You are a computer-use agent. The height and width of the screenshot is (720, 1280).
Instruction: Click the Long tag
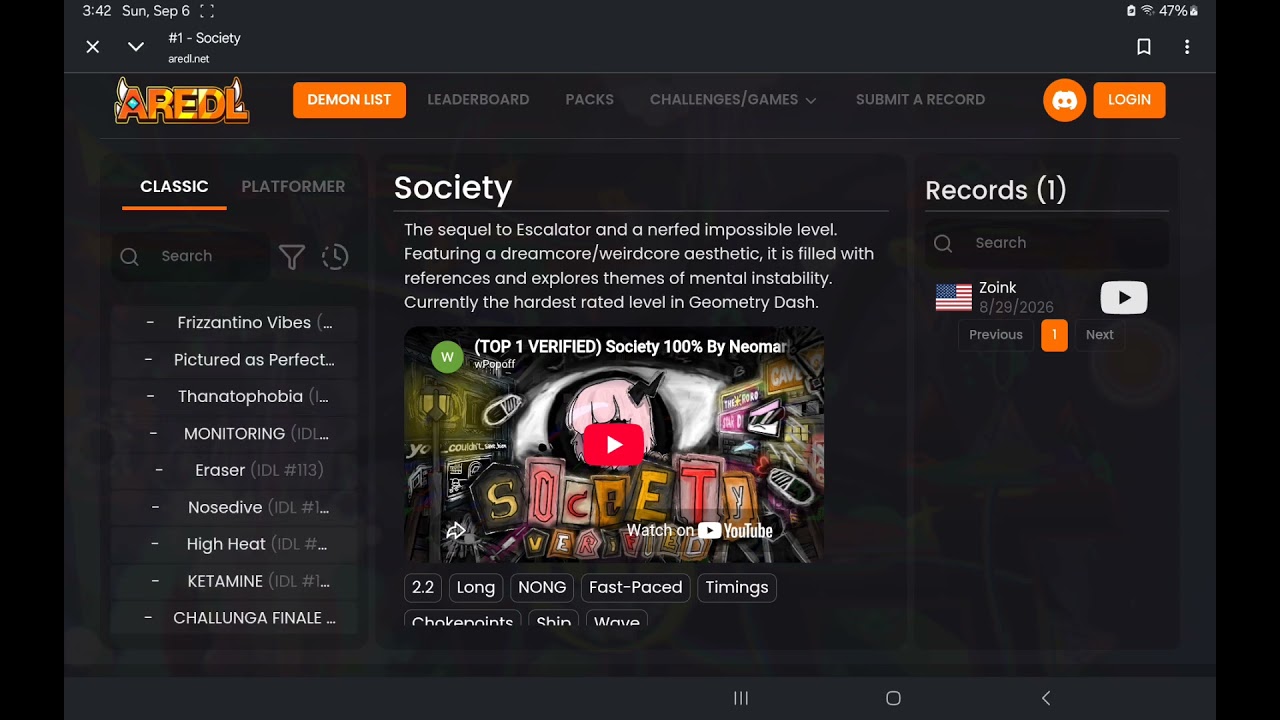coord(476,588)
